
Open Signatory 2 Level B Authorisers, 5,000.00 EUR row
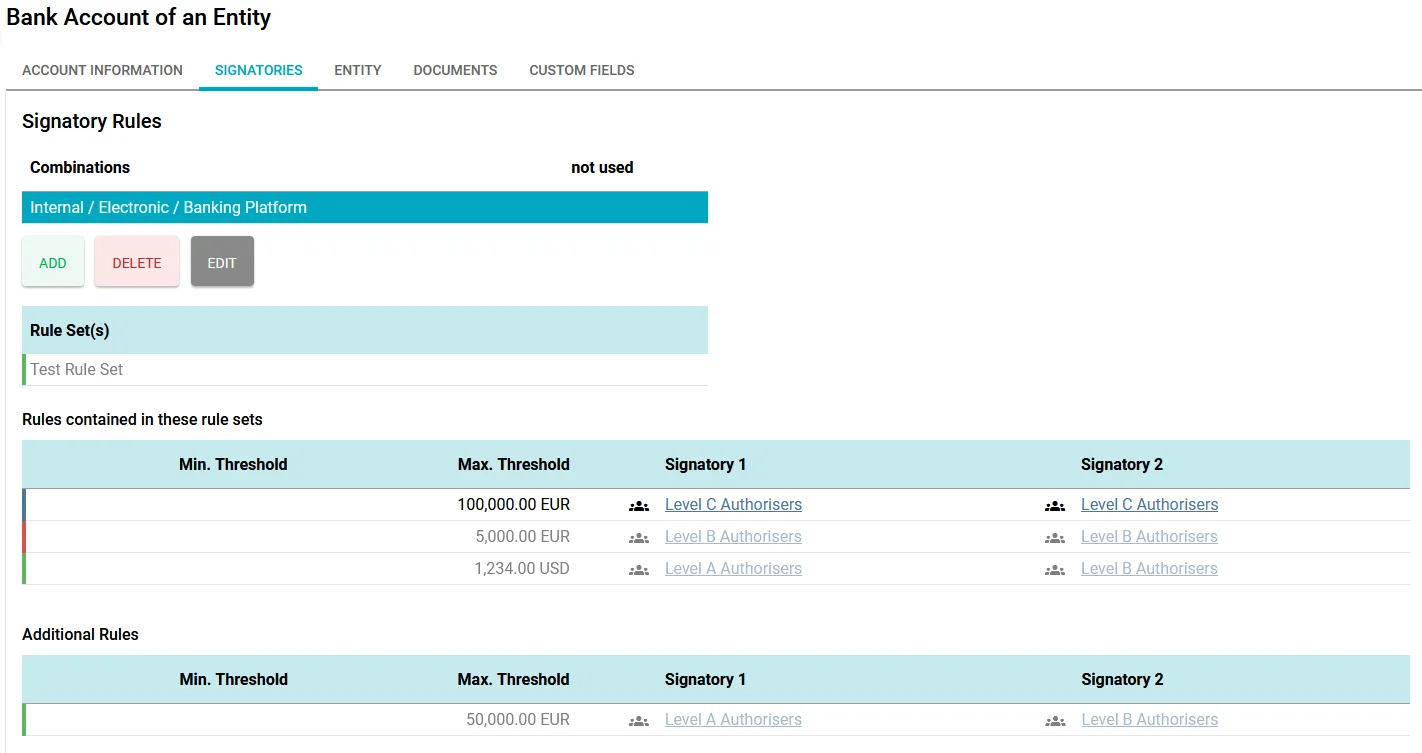pos(1149,537)
